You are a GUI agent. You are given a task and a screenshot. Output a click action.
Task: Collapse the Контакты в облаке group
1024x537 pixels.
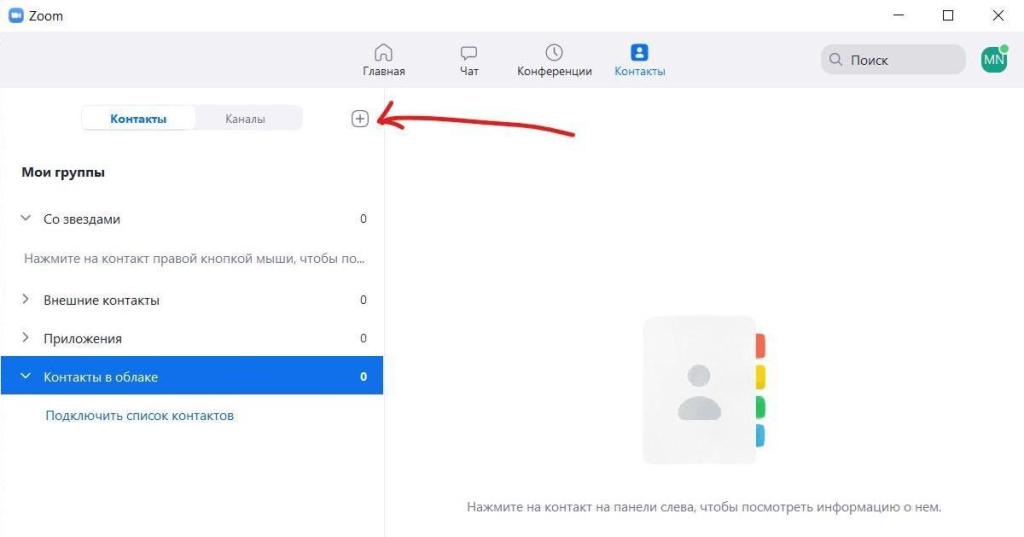pos(26,377)
